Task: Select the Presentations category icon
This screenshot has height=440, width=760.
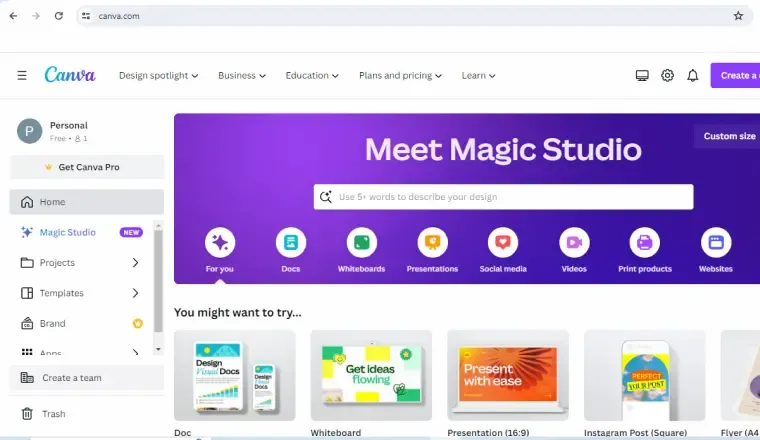Action: pyautogui.click(x=432, y=242)
